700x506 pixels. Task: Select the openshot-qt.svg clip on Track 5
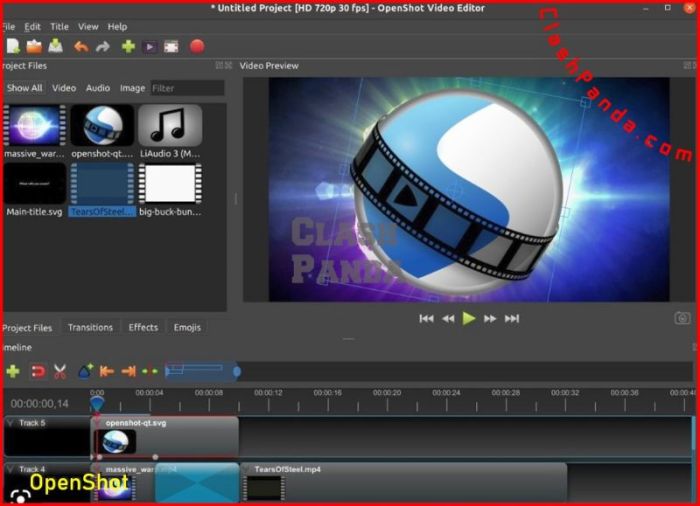(165, 438)
